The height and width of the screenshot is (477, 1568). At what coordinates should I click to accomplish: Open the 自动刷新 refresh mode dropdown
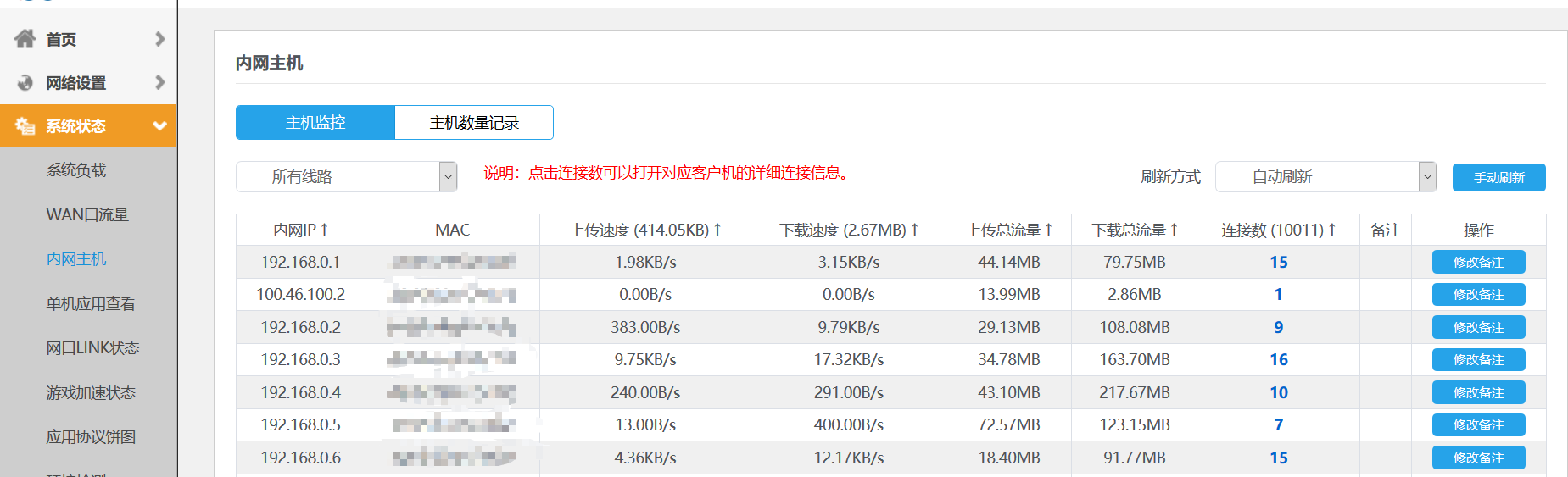pyautogui.click(x=1427, y=177)
